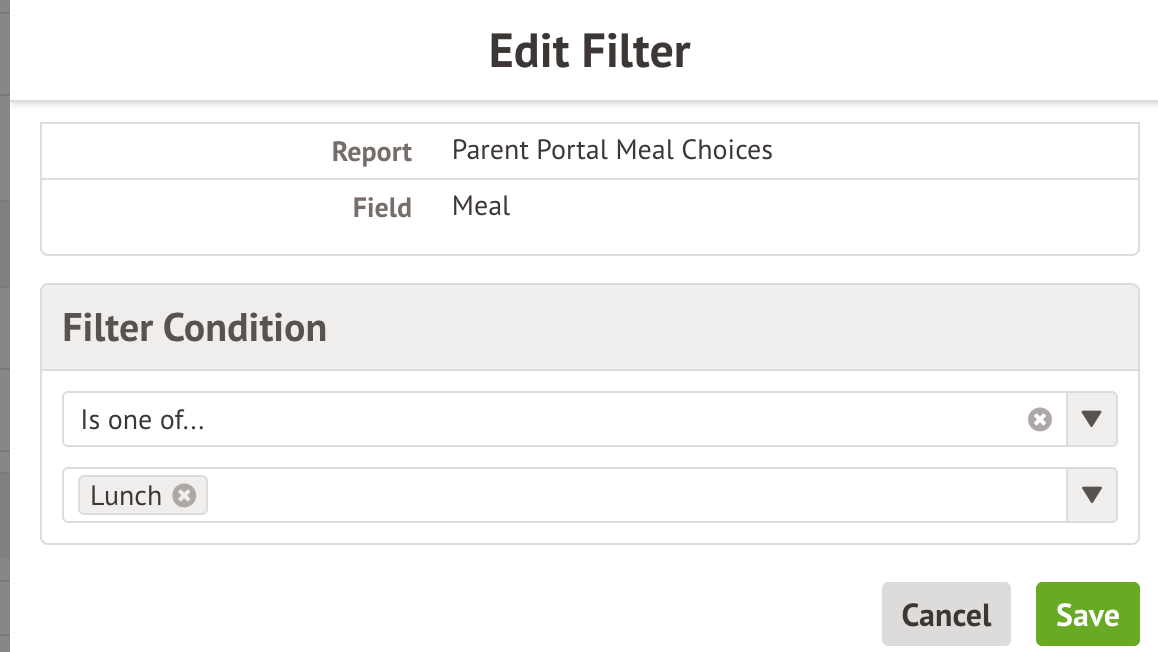
Task: Remove the Lunch tag from the filter
Action: pyautogui.click(x=184, y=495)
